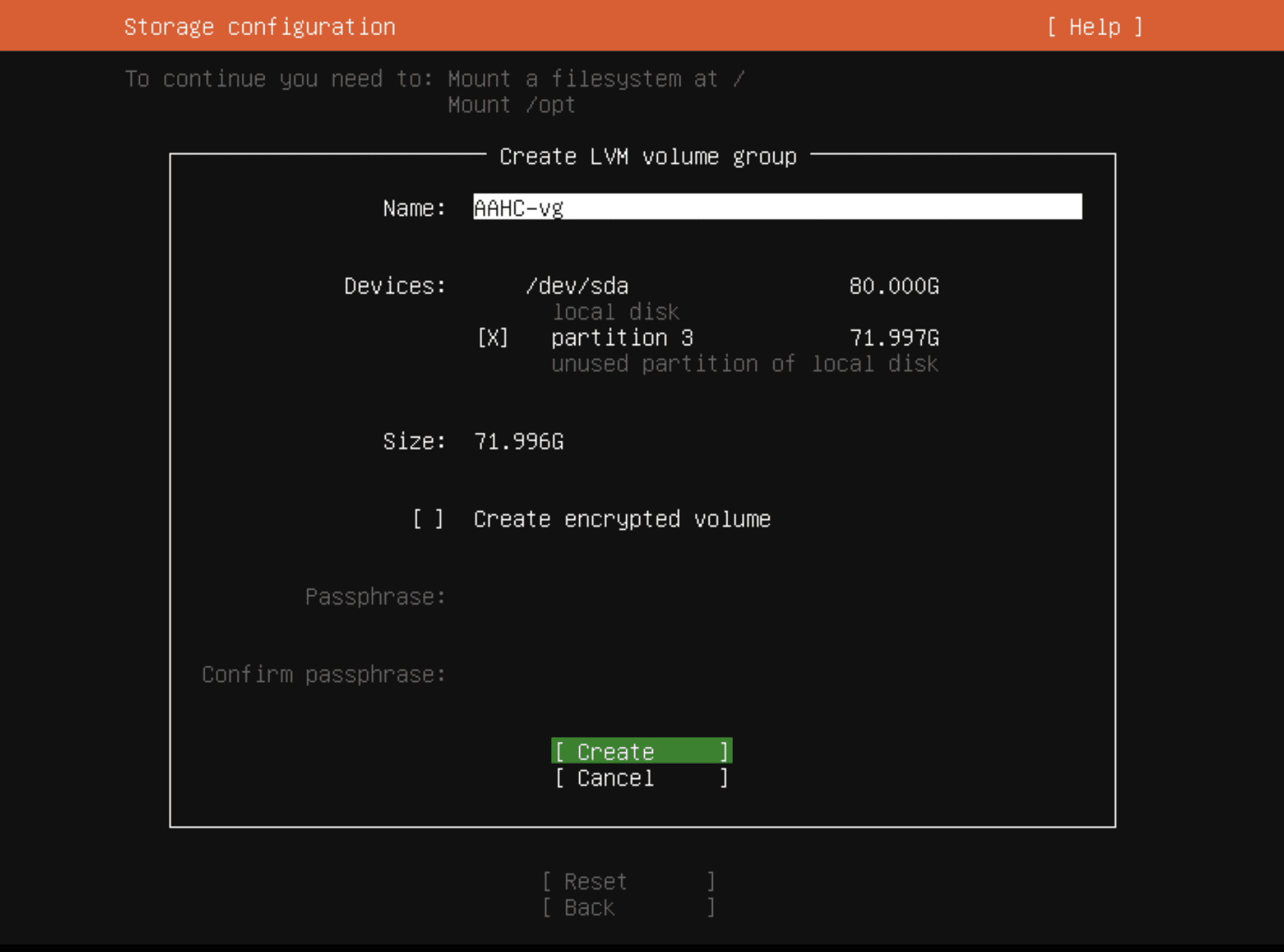The width and height of the screenshot is (1284, 952).
Task: Click the Create encrypted volume label
Action: [x=621, y=519]
